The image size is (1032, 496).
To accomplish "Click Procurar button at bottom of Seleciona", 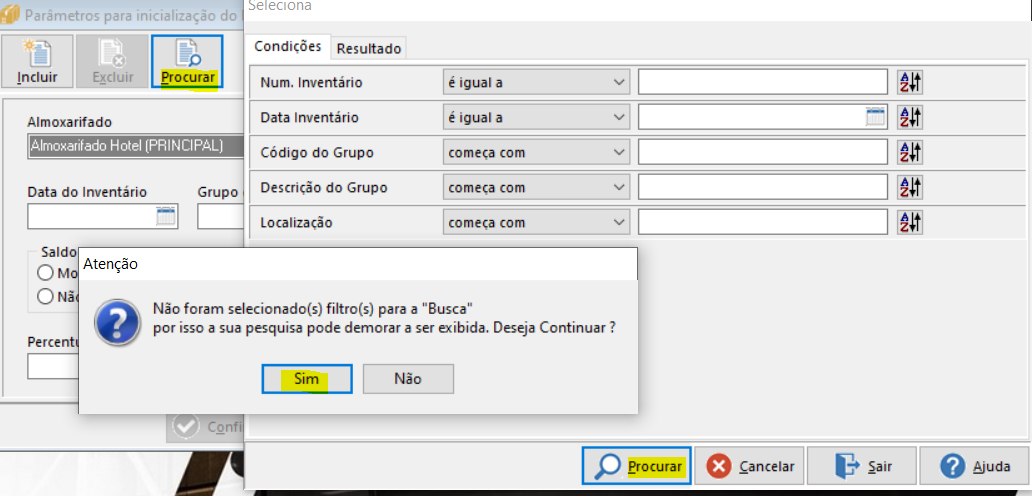I will click(x=636, y=466).
